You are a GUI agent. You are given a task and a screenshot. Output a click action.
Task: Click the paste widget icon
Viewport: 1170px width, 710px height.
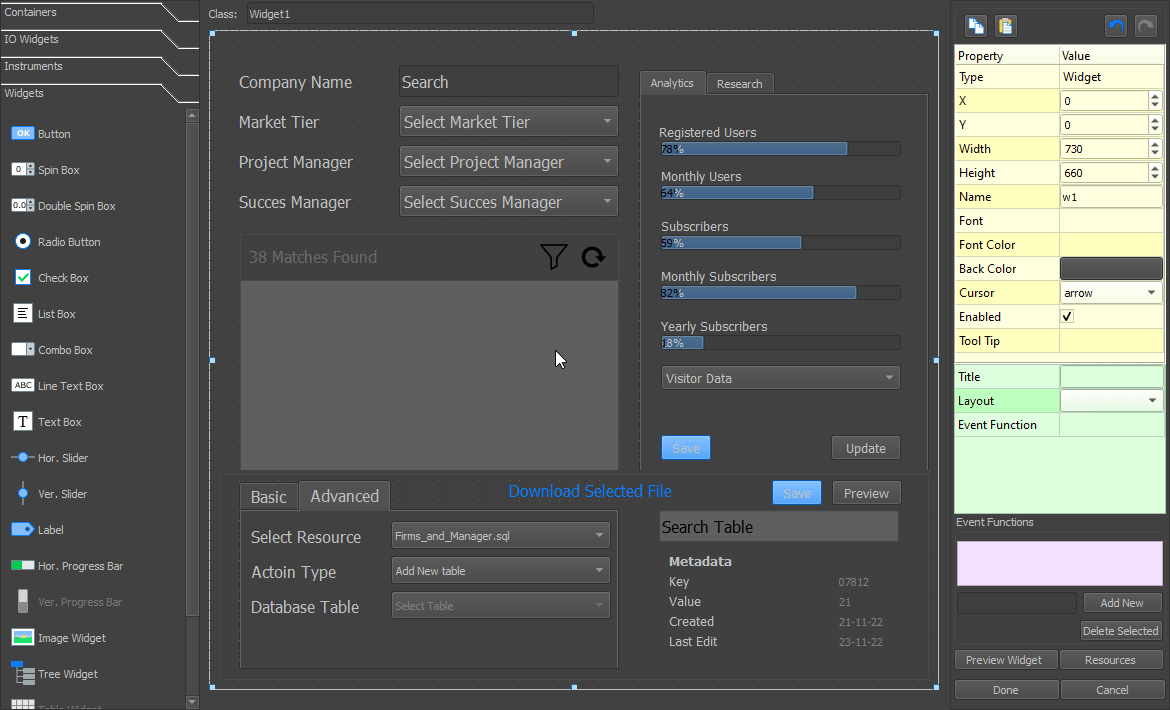[1006, 25]
